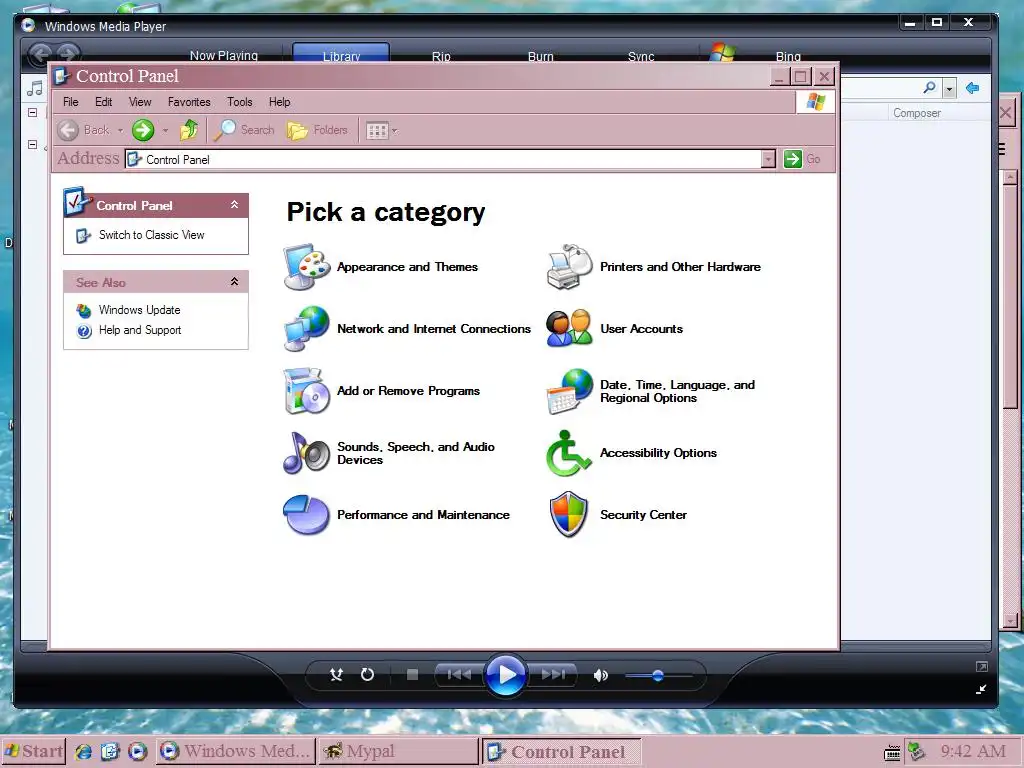This screenshot has height=768, width=1024.
Task: Open Date, Time, Language, Regional icon
Action: click(x=569, y=391)
